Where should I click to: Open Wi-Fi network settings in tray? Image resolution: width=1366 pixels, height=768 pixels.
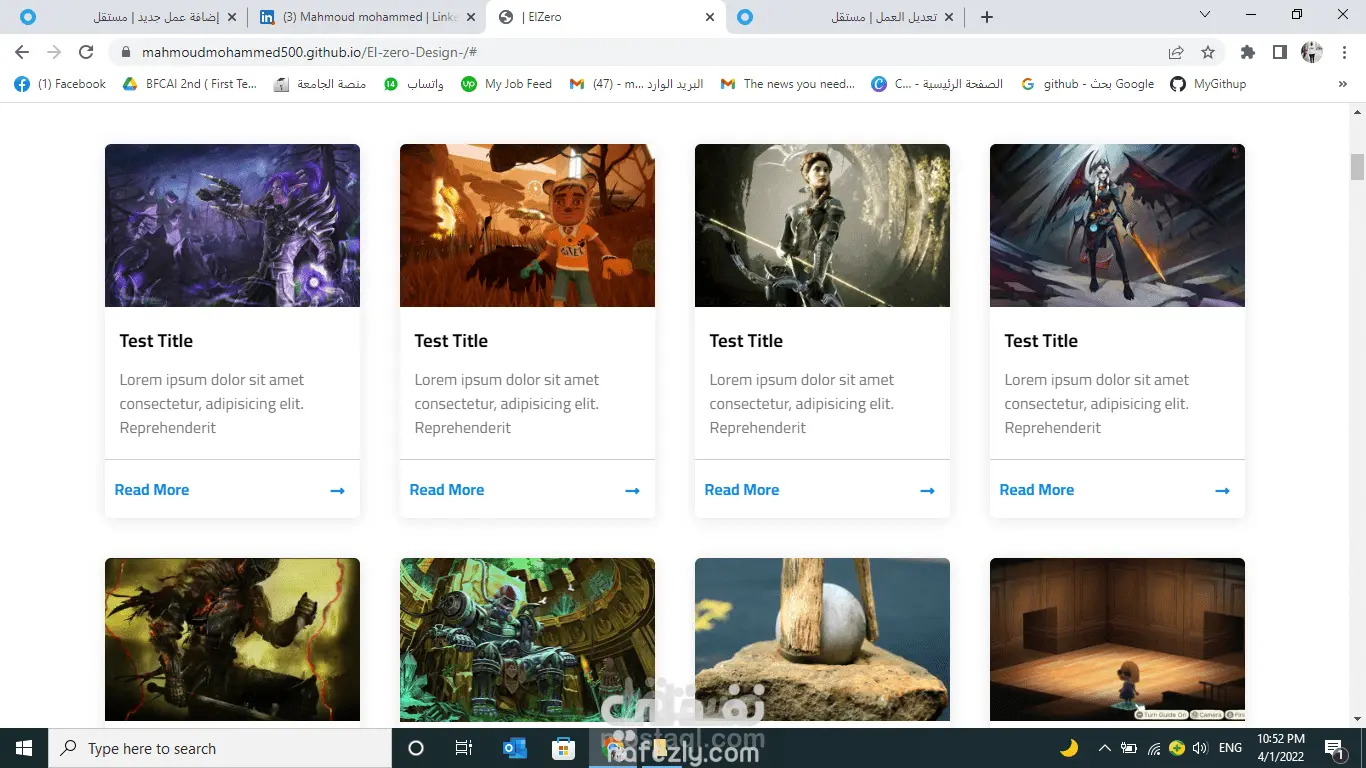tap(1153, 748)
